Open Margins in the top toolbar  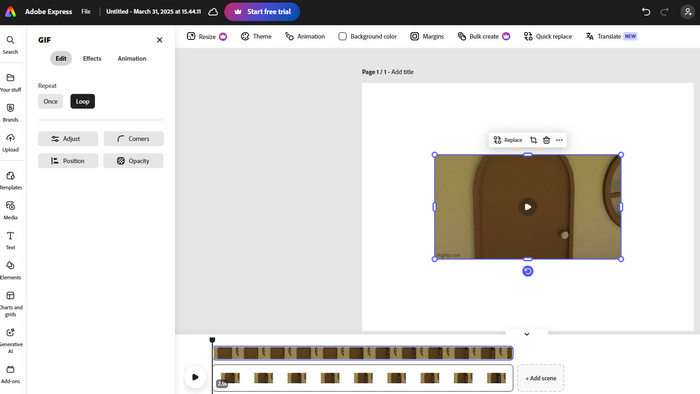pyautogui.click(x=427, y=37)
